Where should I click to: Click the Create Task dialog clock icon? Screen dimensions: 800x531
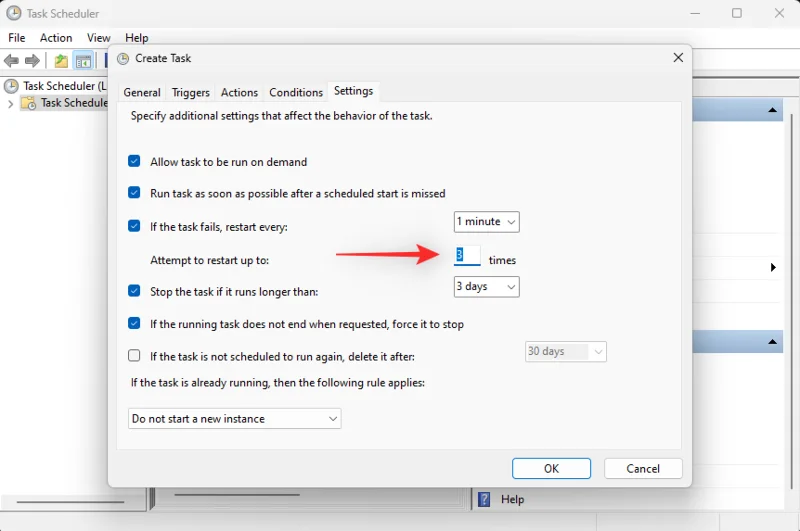[x=123, y=59]
